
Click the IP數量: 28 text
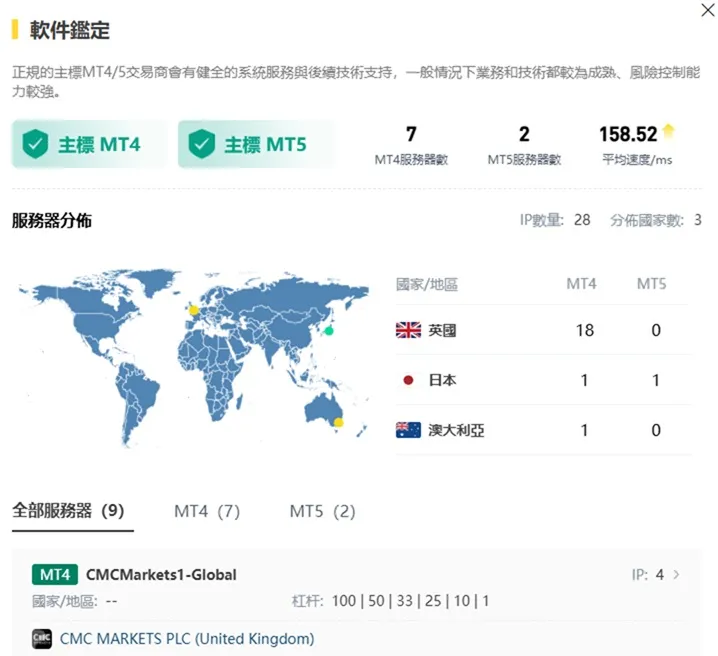click(x=555, y=220)
